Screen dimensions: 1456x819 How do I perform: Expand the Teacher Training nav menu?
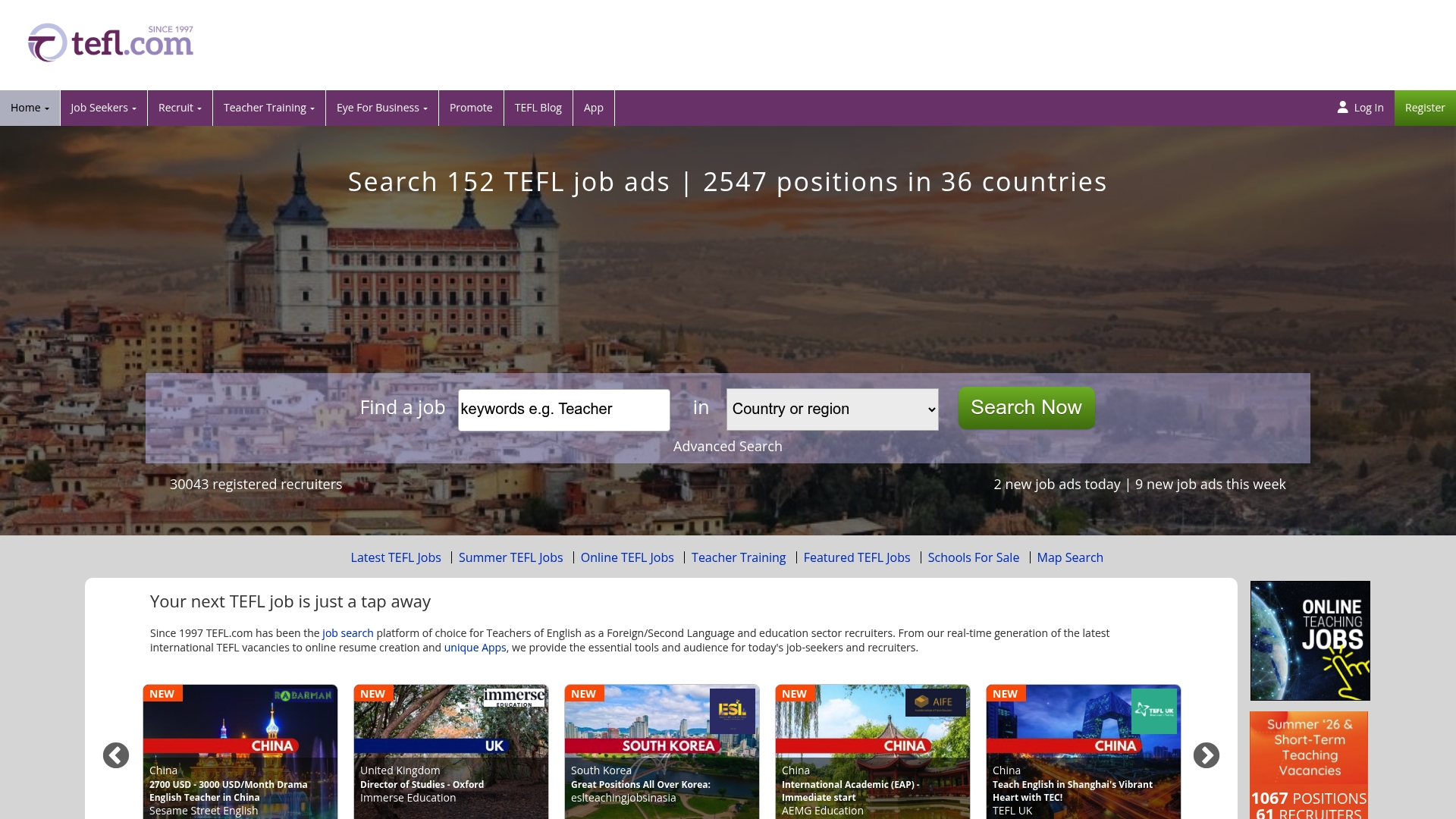269,108
